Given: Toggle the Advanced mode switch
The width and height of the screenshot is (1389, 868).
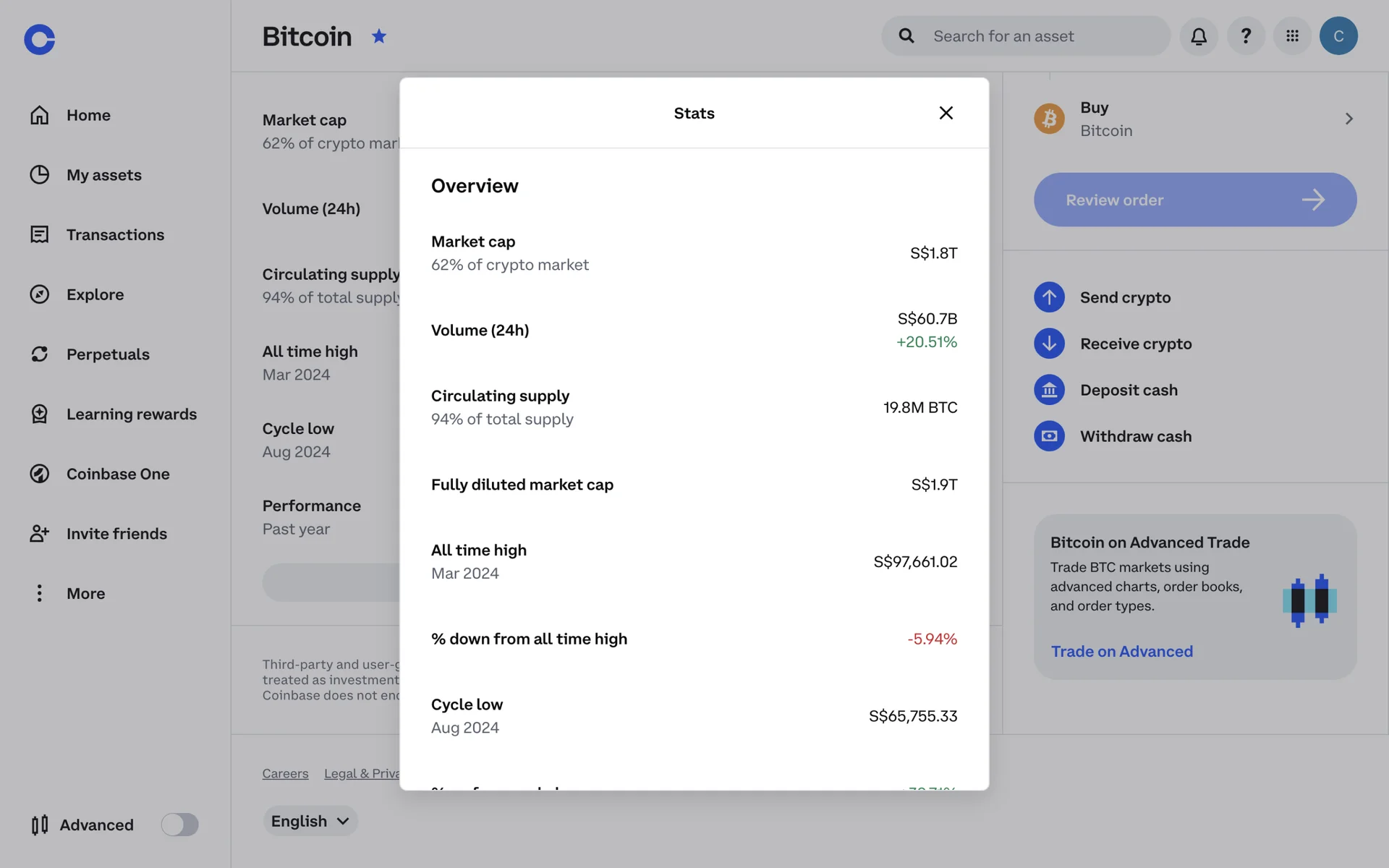Looking at the screenshot, I should click(179, 825).
